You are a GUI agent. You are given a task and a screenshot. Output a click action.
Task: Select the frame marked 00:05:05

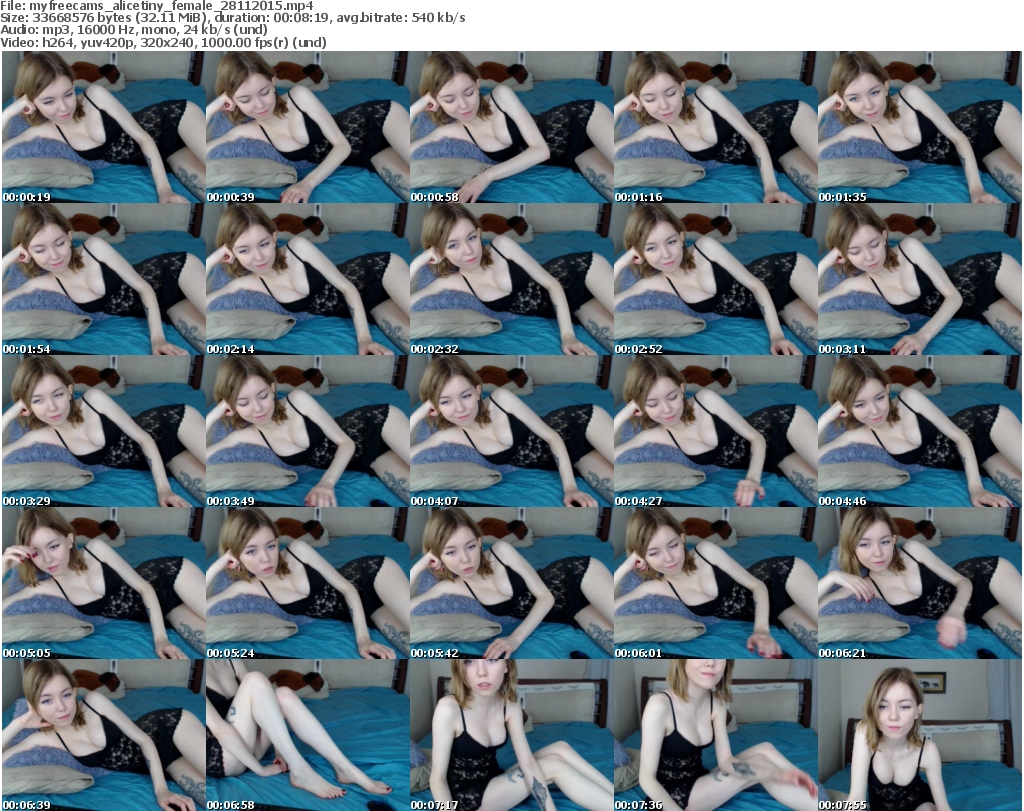pyautogui.click(x=103, y=583)
